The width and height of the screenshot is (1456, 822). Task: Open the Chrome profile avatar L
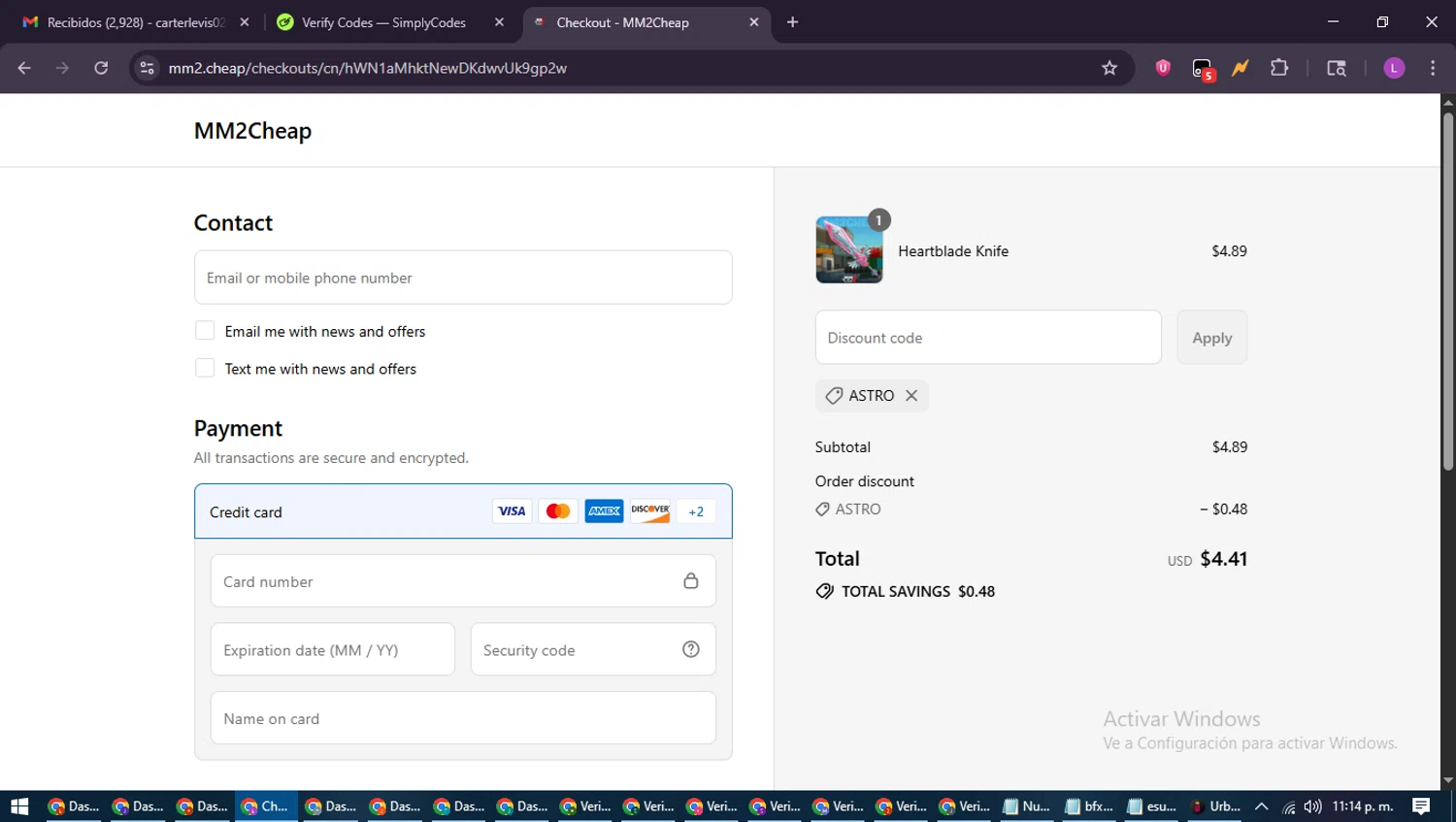[1394, 68]
